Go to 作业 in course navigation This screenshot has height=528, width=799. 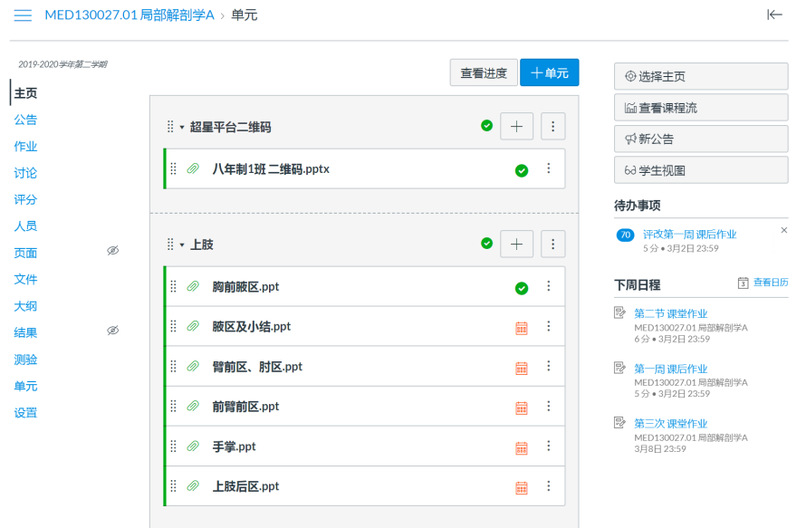point(26,146)
